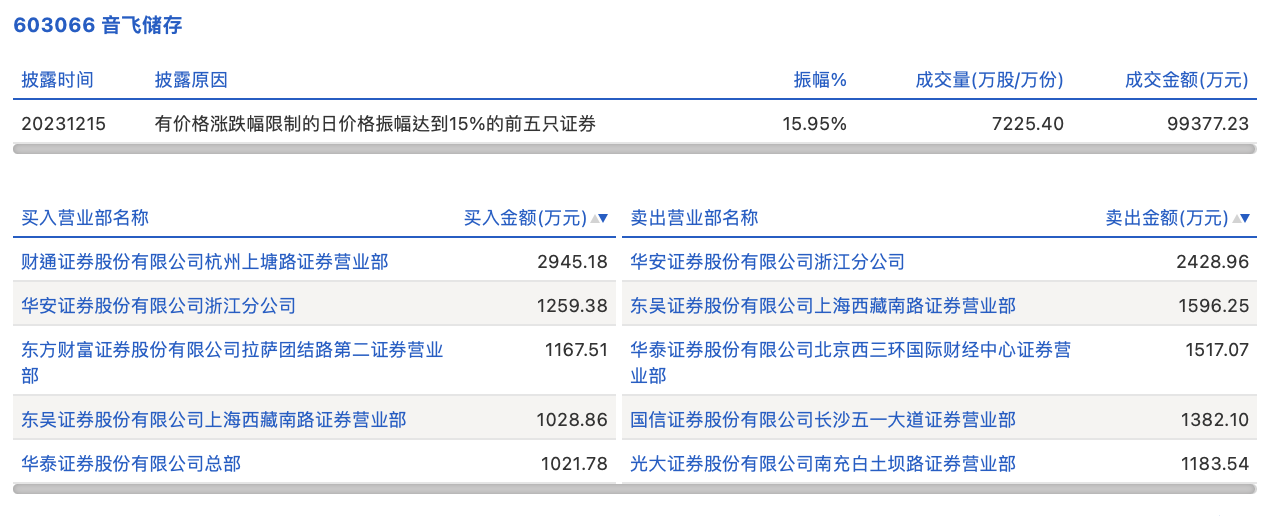The height and width of the screenshot is (516, 1270).
Task: Click the scrollbar below the buy/sell tables
Action: click(x=634, y=489)
